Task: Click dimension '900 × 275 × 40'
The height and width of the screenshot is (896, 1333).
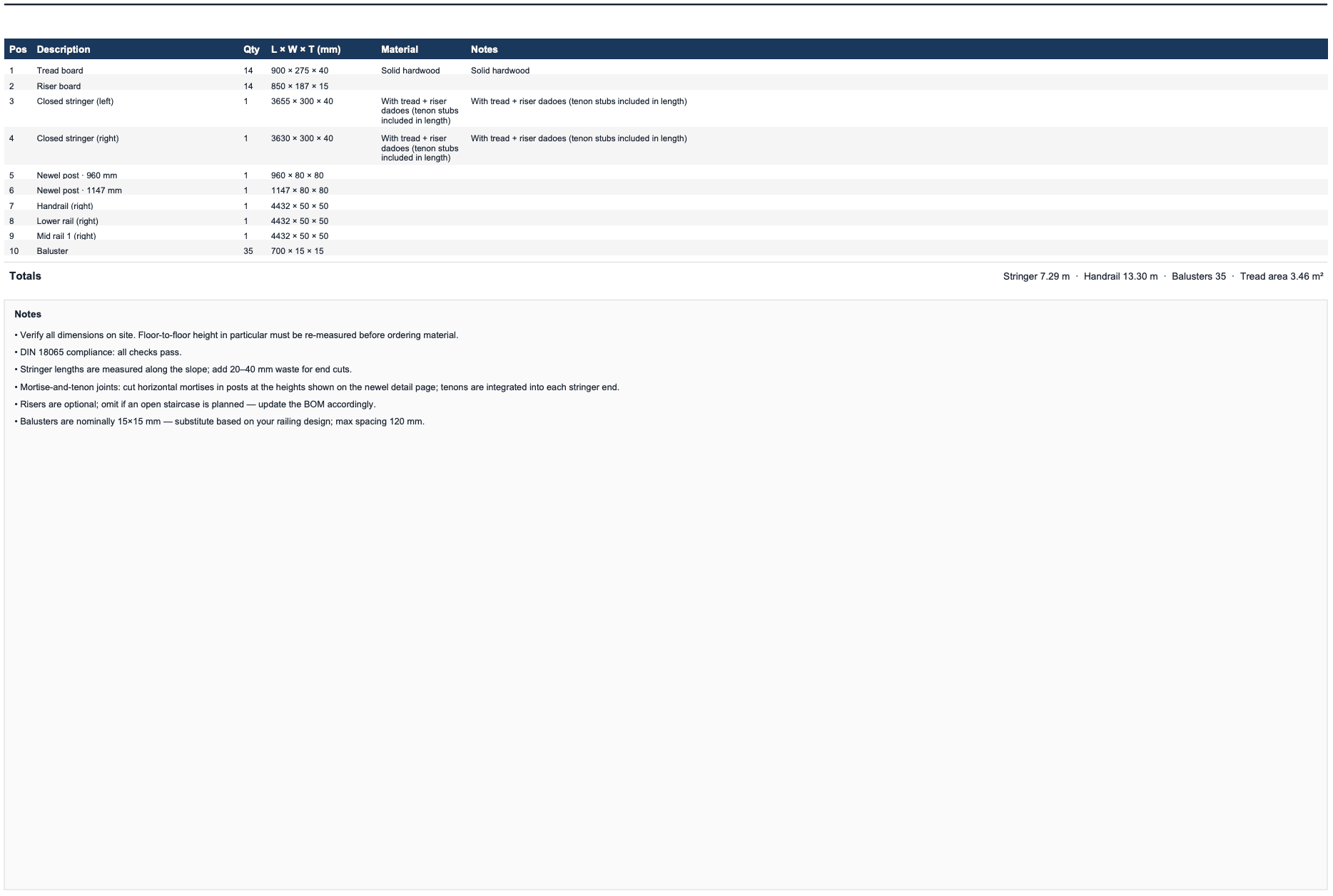Action: tap(300, 71)
